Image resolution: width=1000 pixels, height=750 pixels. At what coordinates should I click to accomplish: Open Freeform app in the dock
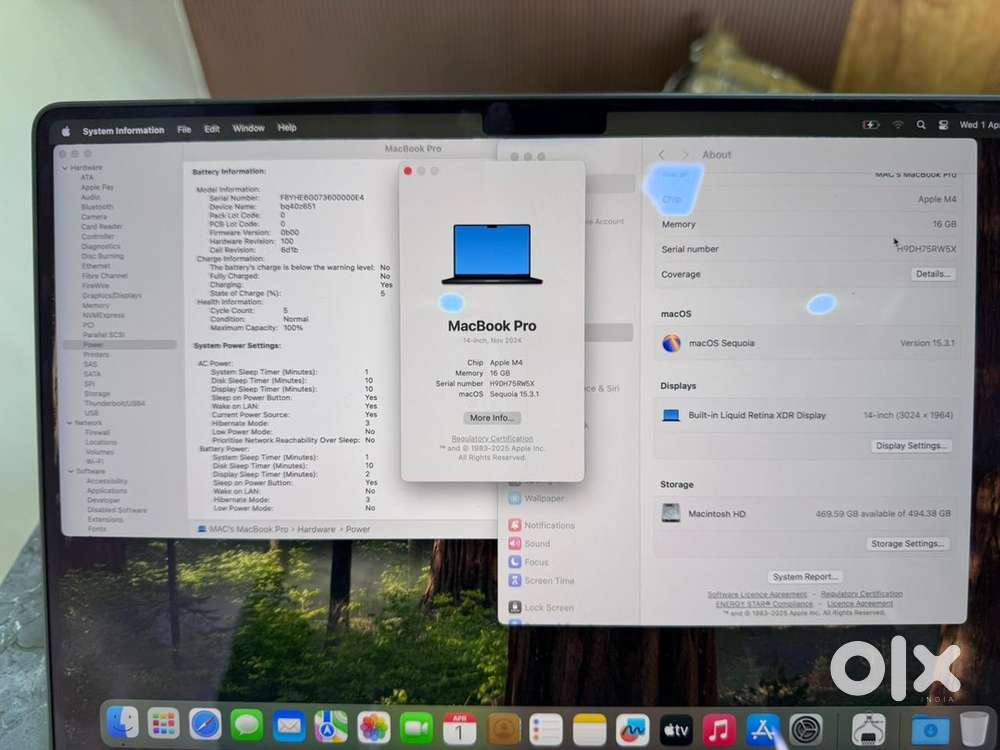632,730
